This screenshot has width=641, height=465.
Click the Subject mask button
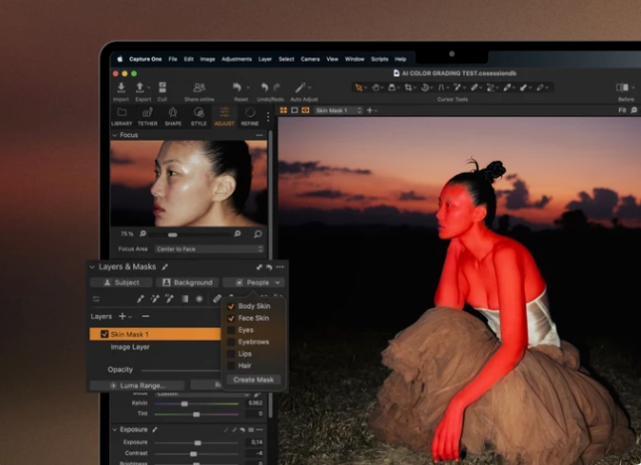pos(121,283)
